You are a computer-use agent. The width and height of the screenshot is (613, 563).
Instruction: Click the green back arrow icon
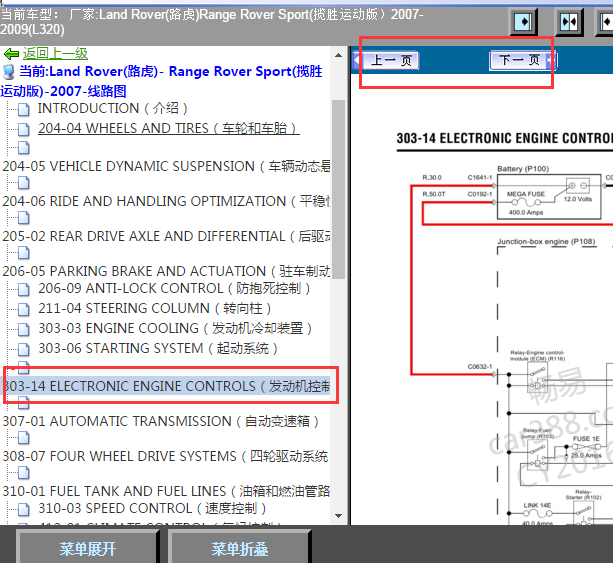11,54
